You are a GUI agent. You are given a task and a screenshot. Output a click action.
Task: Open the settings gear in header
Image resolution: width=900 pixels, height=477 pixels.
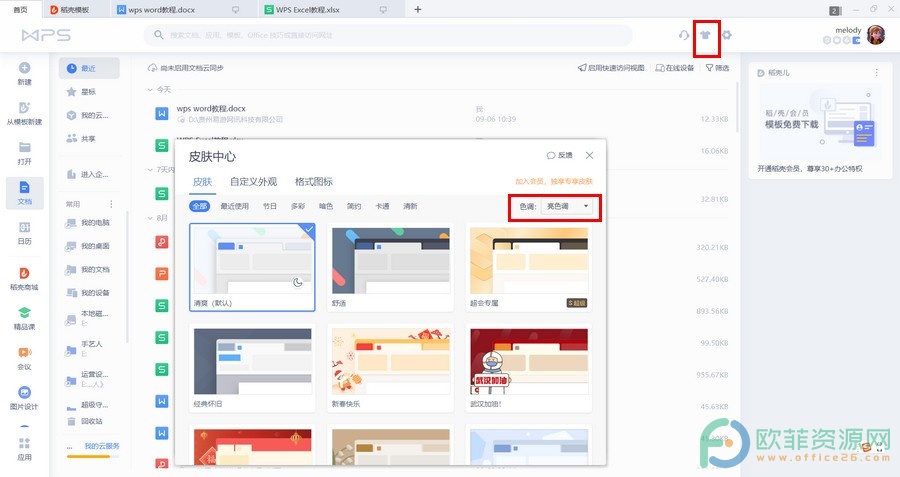click(x=727, y=35)
